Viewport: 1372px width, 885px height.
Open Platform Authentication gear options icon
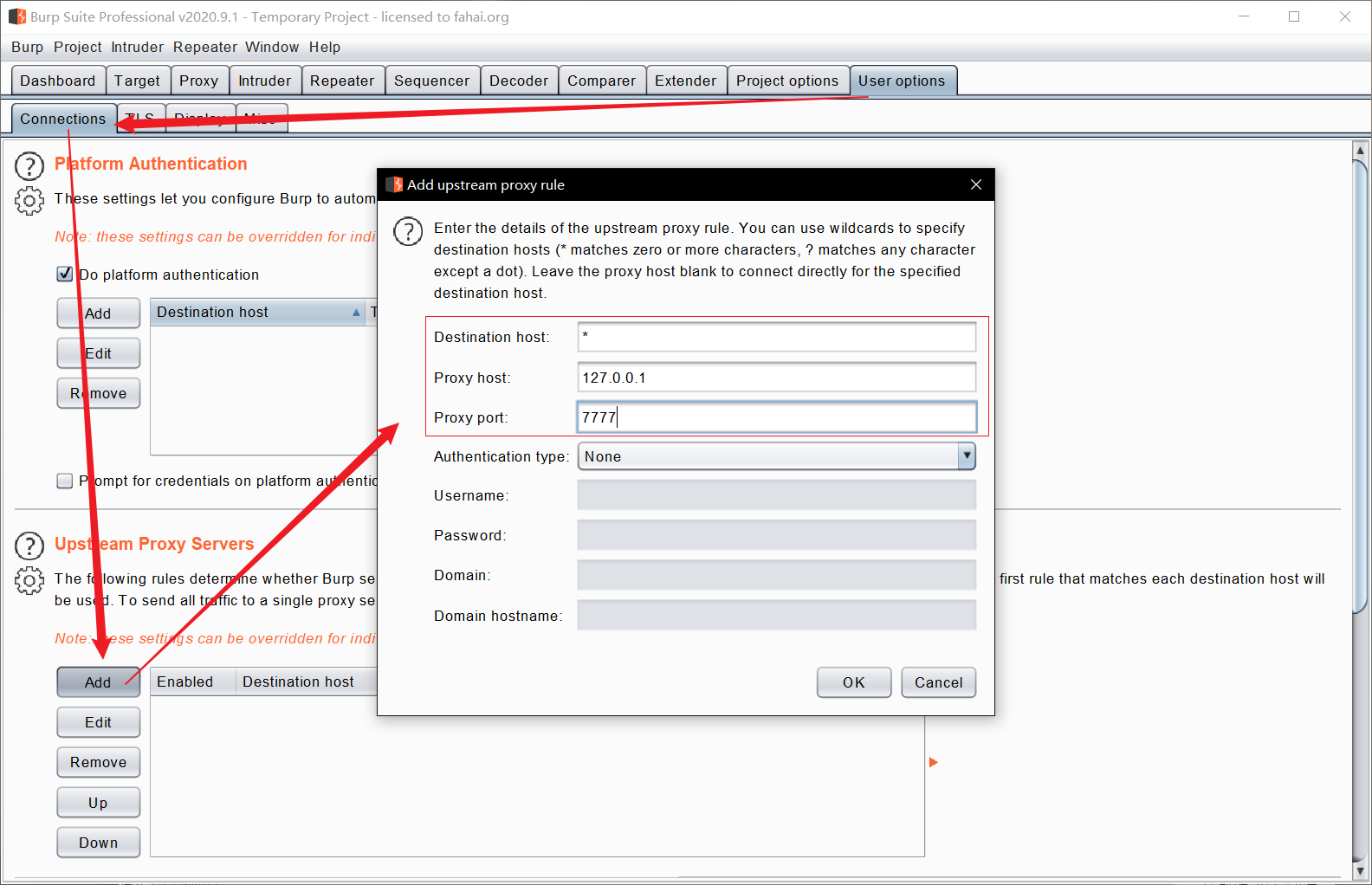click(29, 201)
